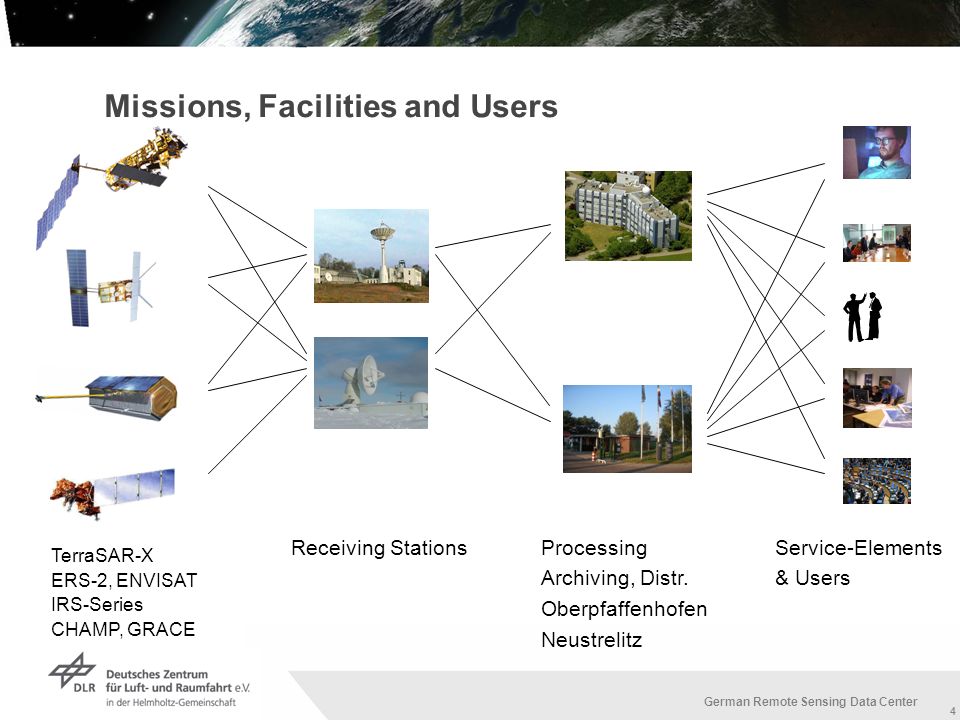Select the Service-Elements text line

pos(858,547)
